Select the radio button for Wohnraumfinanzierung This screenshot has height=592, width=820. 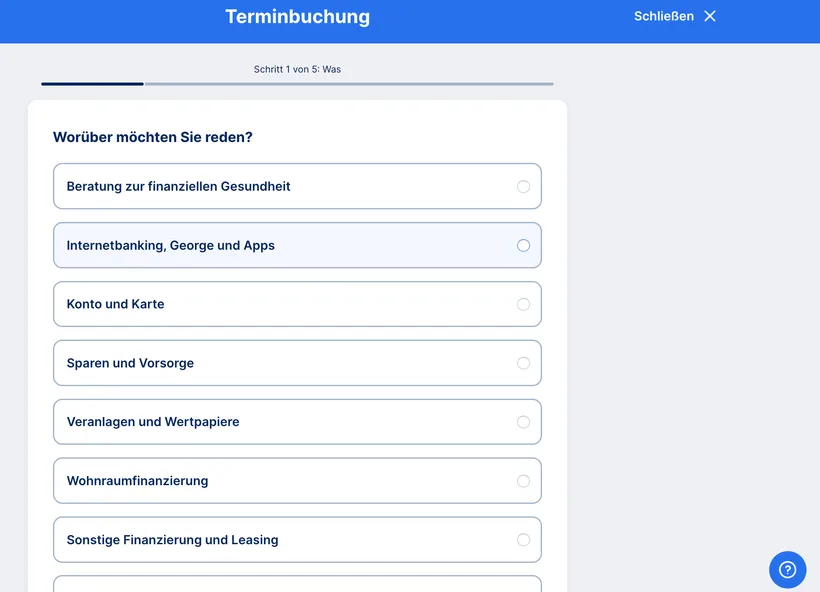coord(523,481)
